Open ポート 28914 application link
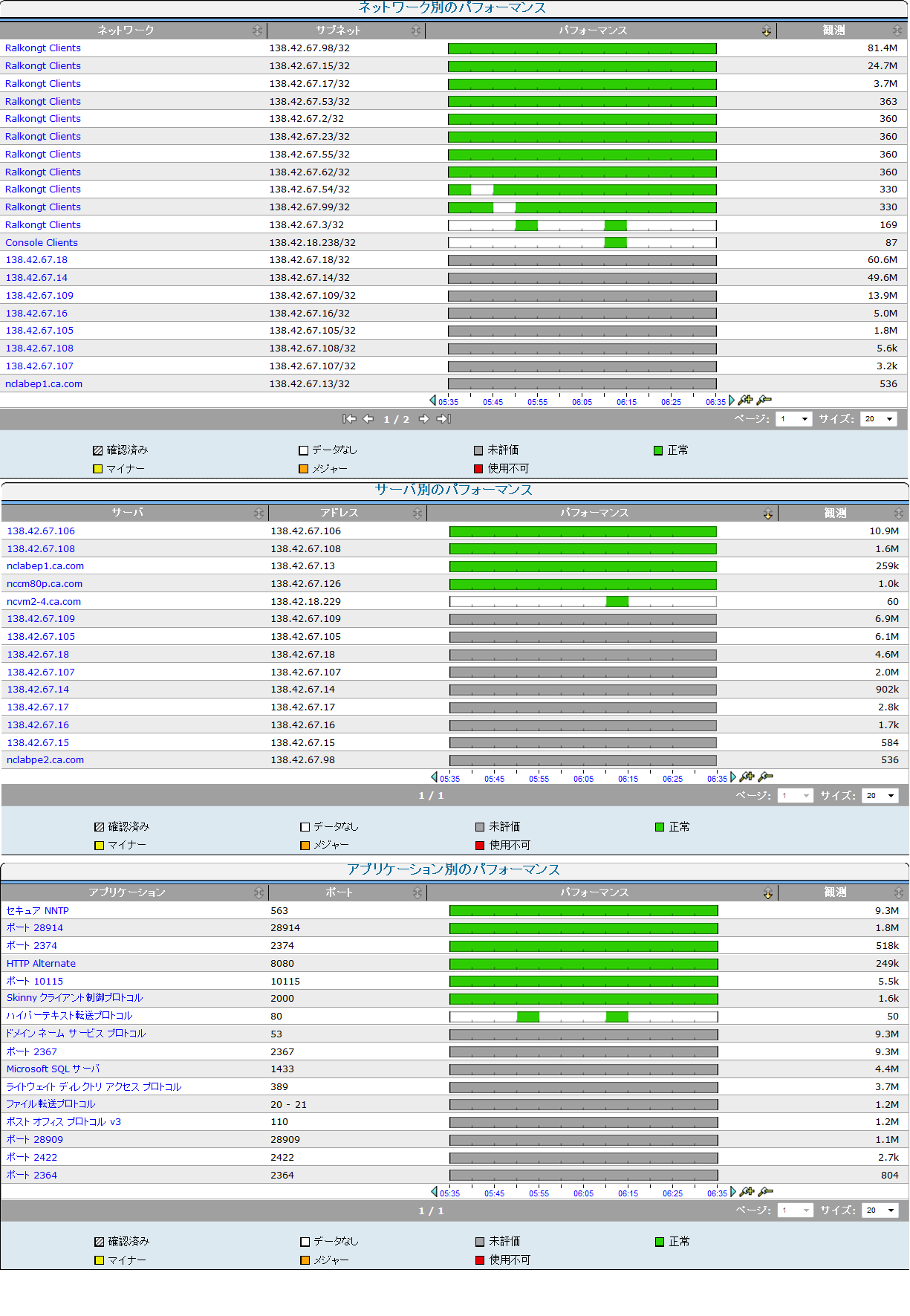910x1316 pixels. [35, 928]
